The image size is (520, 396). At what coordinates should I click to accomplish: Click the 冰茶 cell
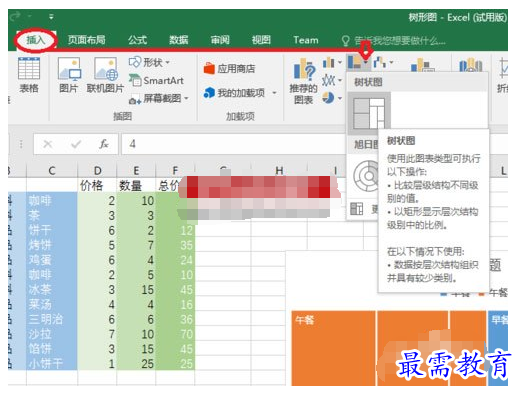[x=52, y=289]
